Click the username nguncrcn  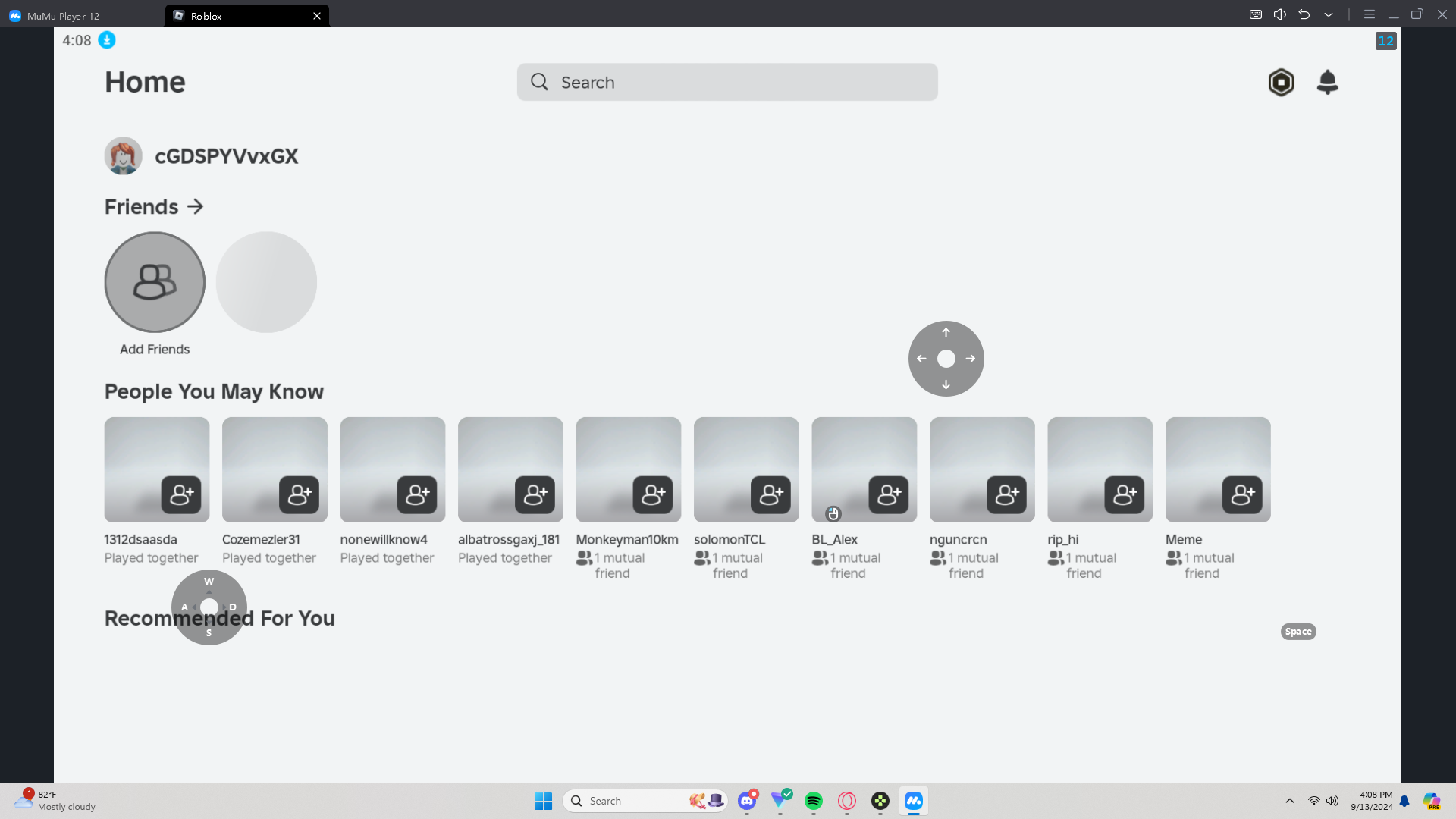(959, 540)
